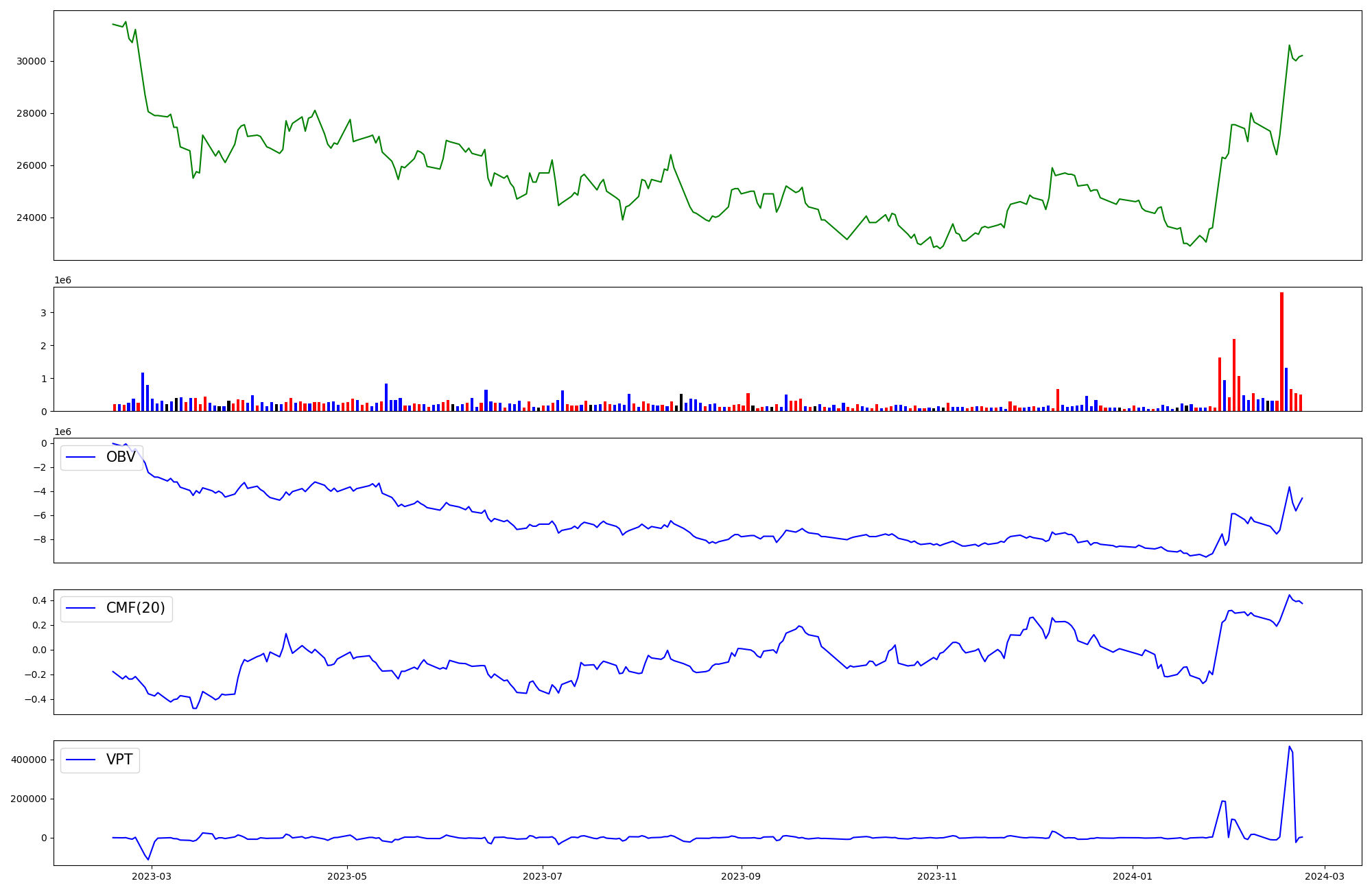Select the 2024-01 x-axis date label
The height and width of the screenshot is (892, 1372).
pyautogui.click(x=1132, y=876)
